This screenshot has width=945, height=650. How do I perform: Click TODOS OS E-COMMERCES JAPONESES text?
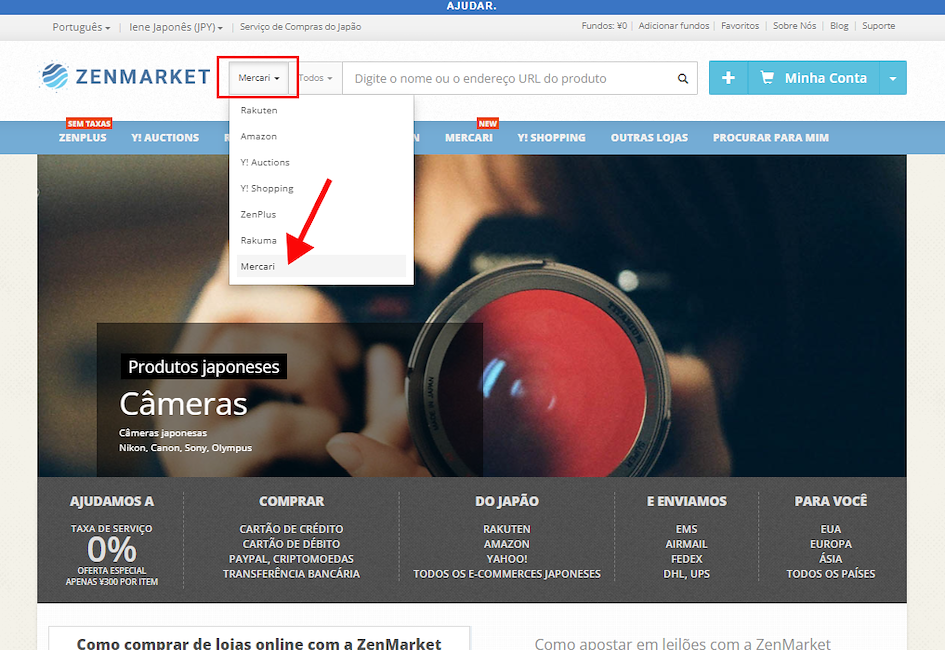(x=507, y=574)
